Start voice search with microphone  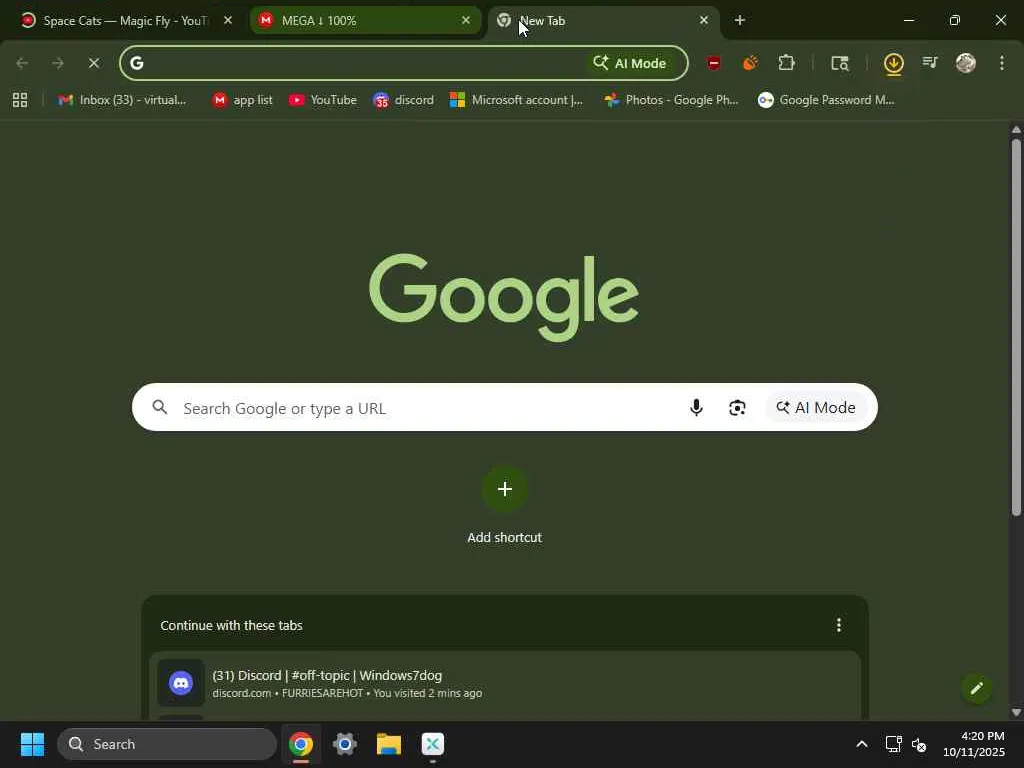pos(696,408)
